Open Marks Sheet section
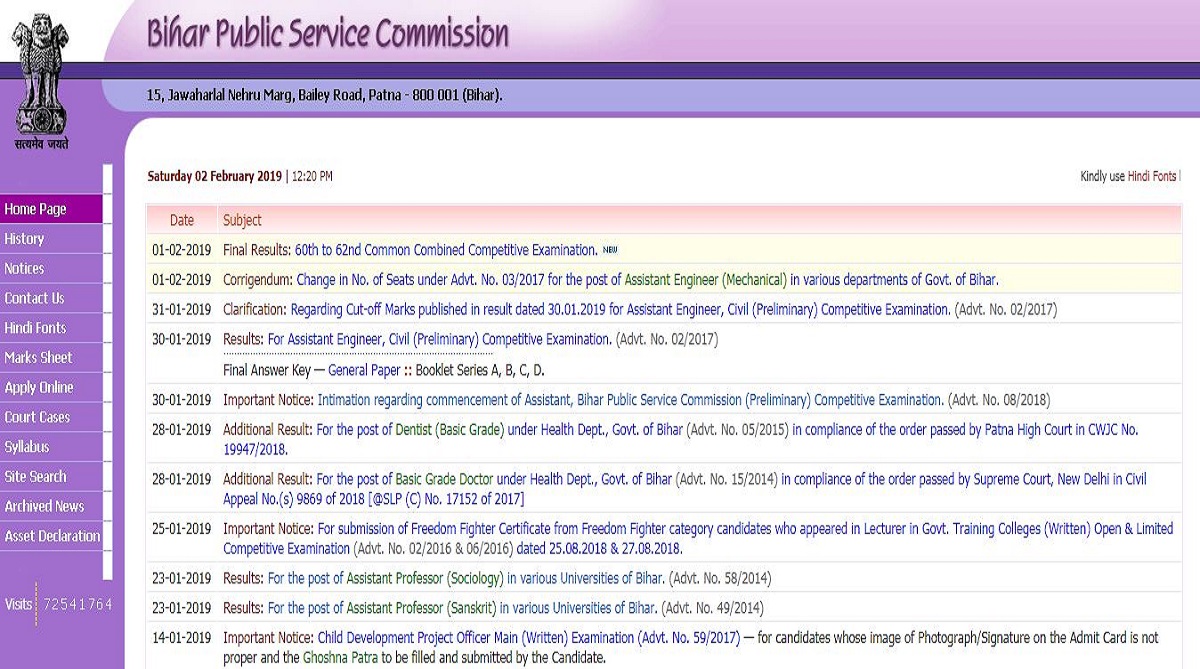1200x669 pixels. [x=51, y=357]
